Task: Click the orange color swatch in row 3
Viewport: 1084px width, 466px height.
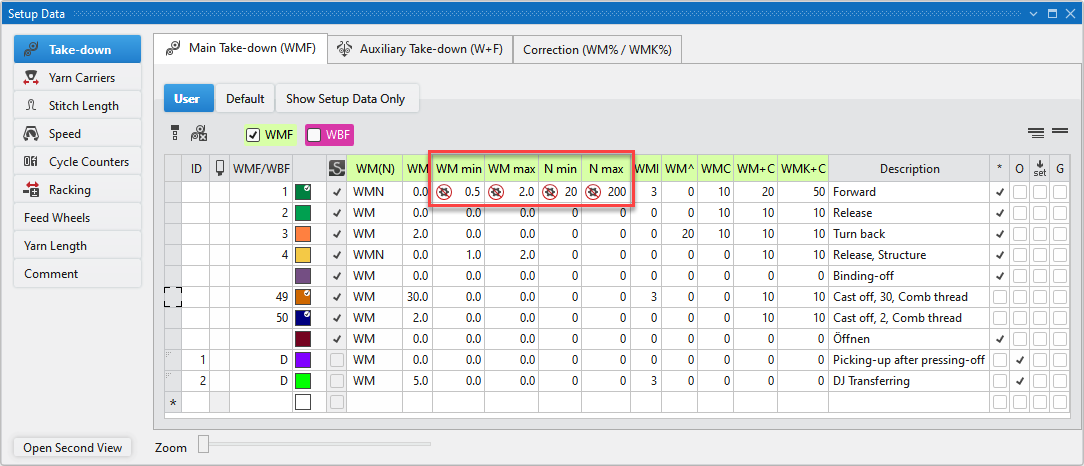Action: [x=303, y=234]
